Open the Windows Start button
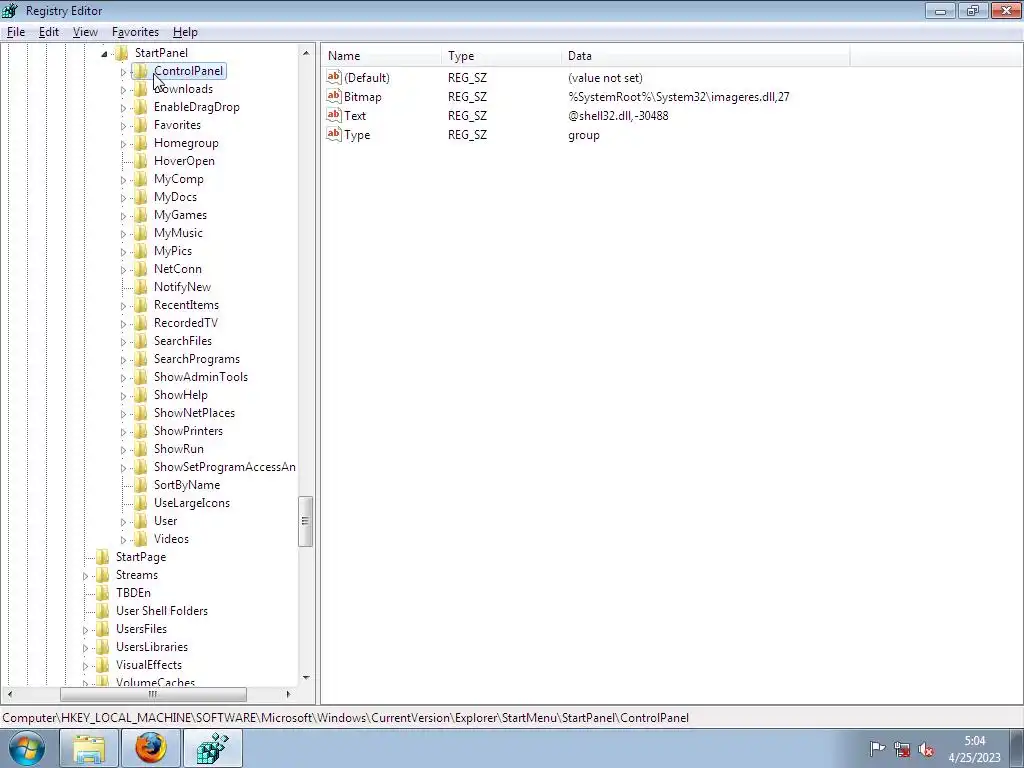The height and width of the screenshot is (768, 1024). [x=26, y=748]
